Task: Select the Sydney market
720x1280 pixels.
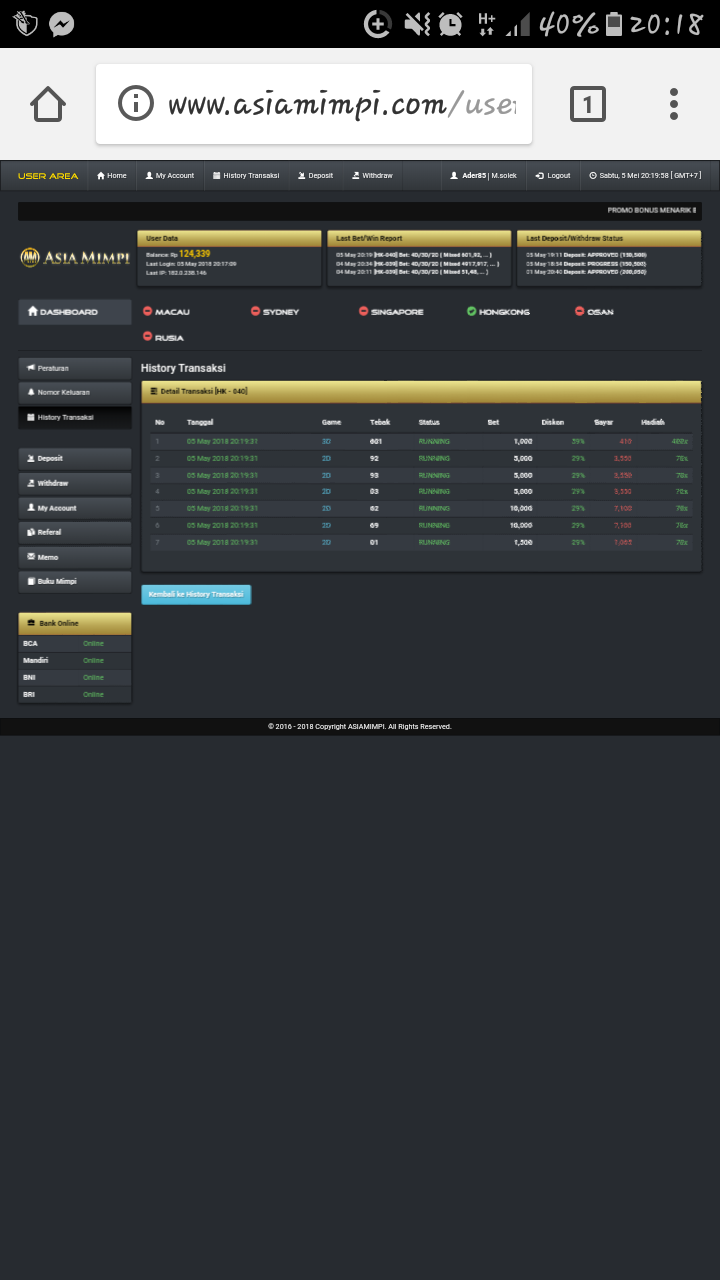Action: 275,312
